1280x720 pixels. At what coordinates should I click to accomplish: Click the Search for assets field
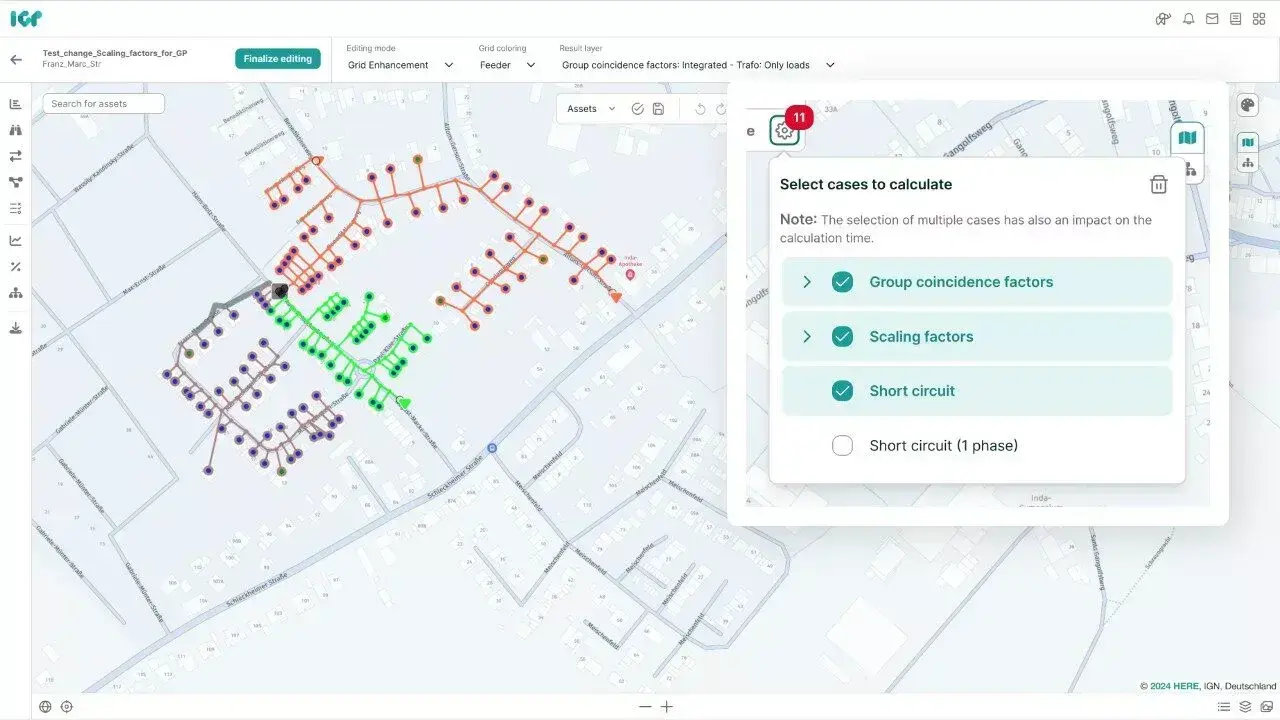pyautogui.click(x=103, y=104)
